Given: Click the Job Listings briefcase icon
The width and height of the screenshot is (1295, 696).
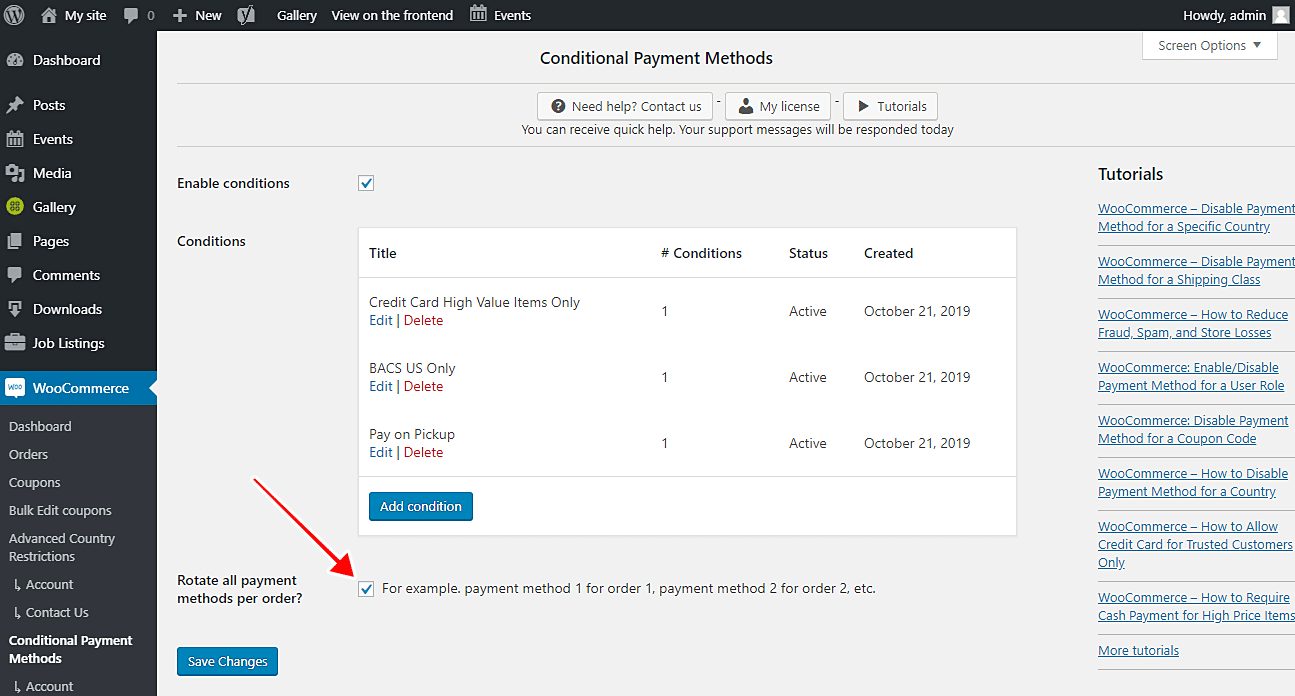Looking at the screenshot, I should coord(15,343).
